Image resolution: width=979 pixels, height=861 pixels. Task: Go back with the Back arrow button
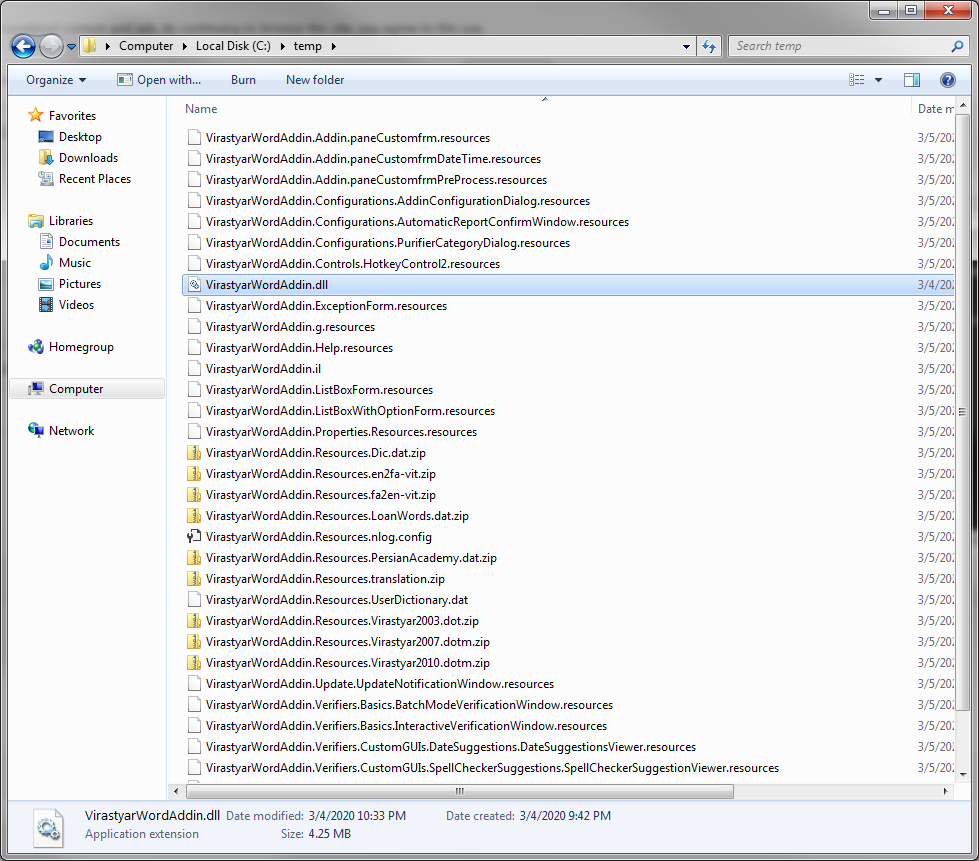[24, 46]
